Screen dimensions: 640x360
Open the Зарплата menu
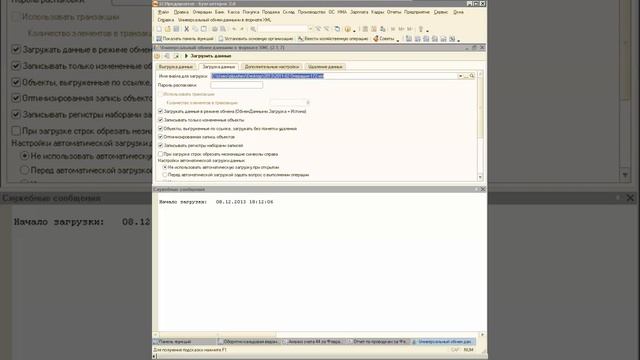point(359,12)
